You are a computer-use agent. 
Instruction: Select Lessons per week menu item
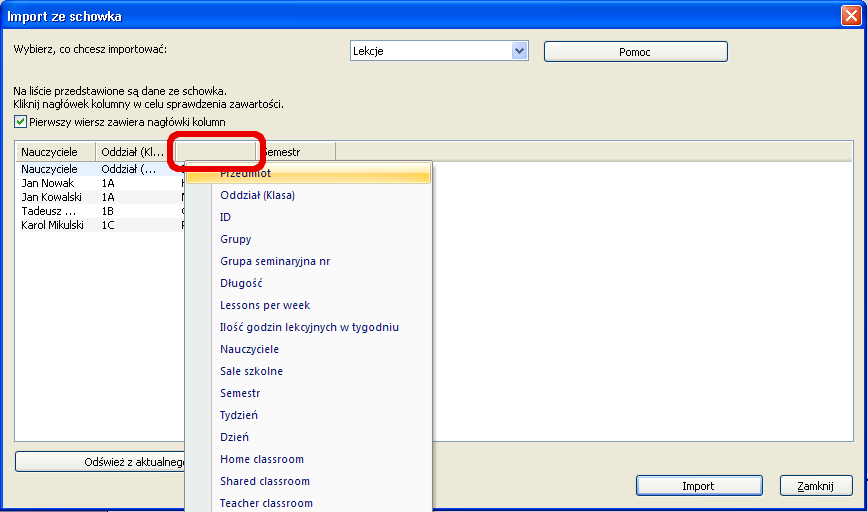point(265,305)
